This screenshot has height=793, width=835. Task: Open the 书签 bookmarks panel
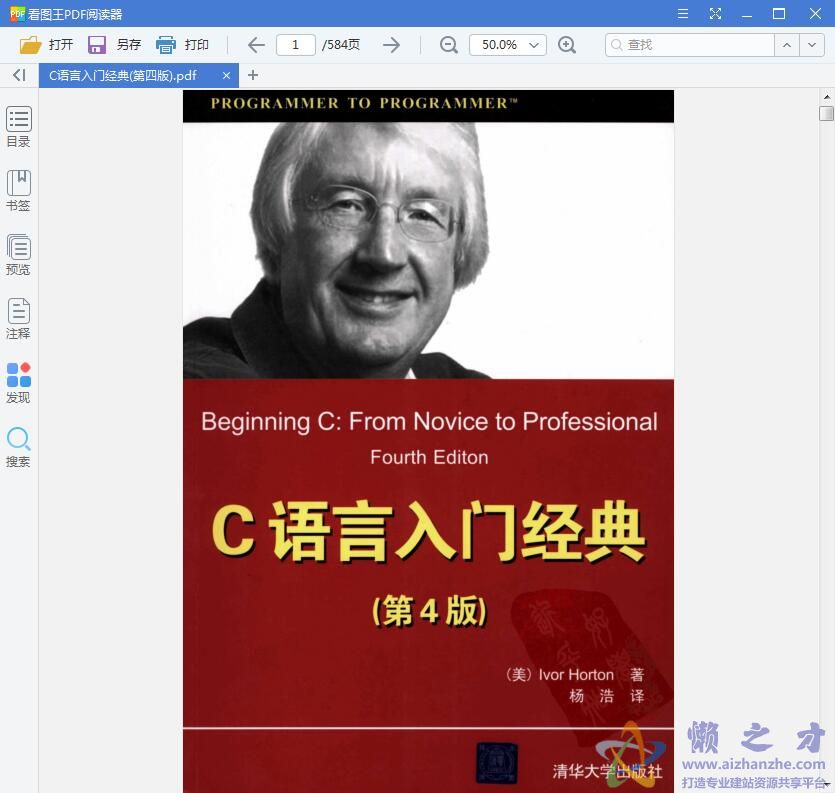pyautogui.click(x=19, y=191)
